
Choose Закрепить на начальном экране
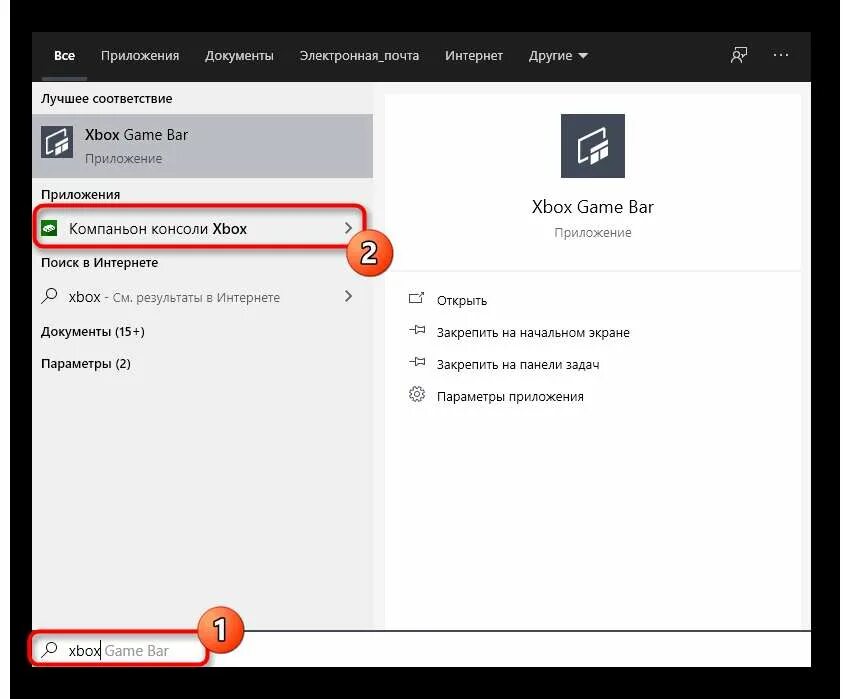(533, 333)
